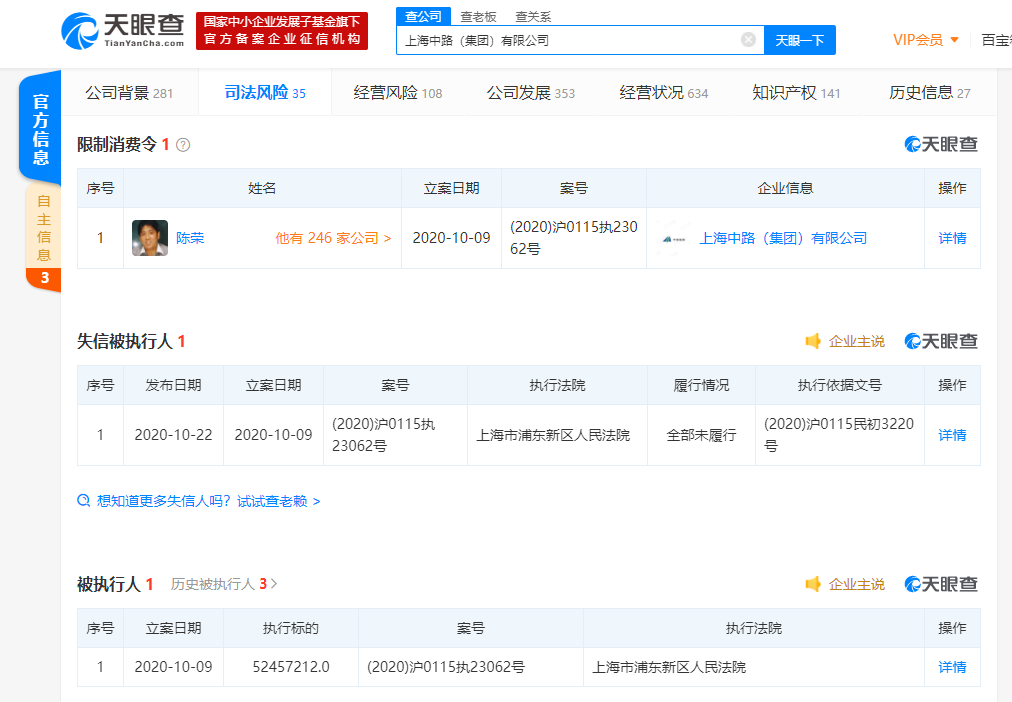
Task: Select the 限制消费令 case number cell
Action: 574,237
